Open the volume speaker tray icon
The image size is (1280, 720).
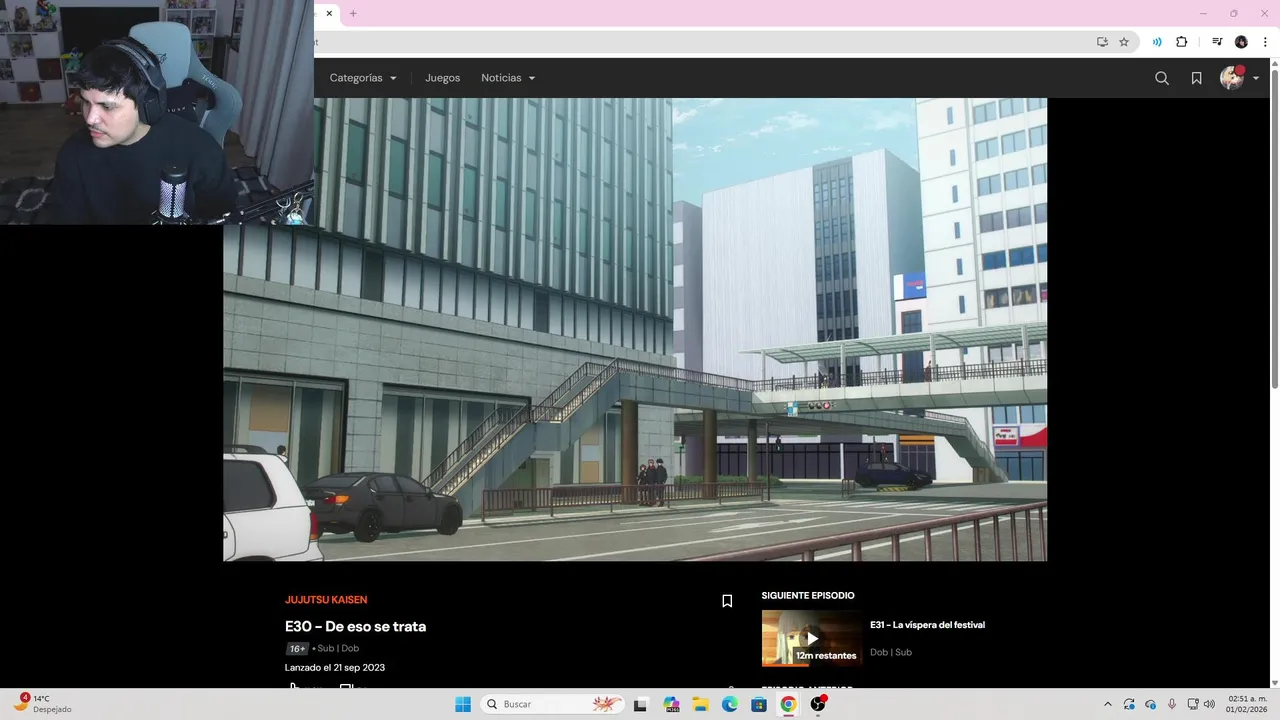coord(1210,704)
